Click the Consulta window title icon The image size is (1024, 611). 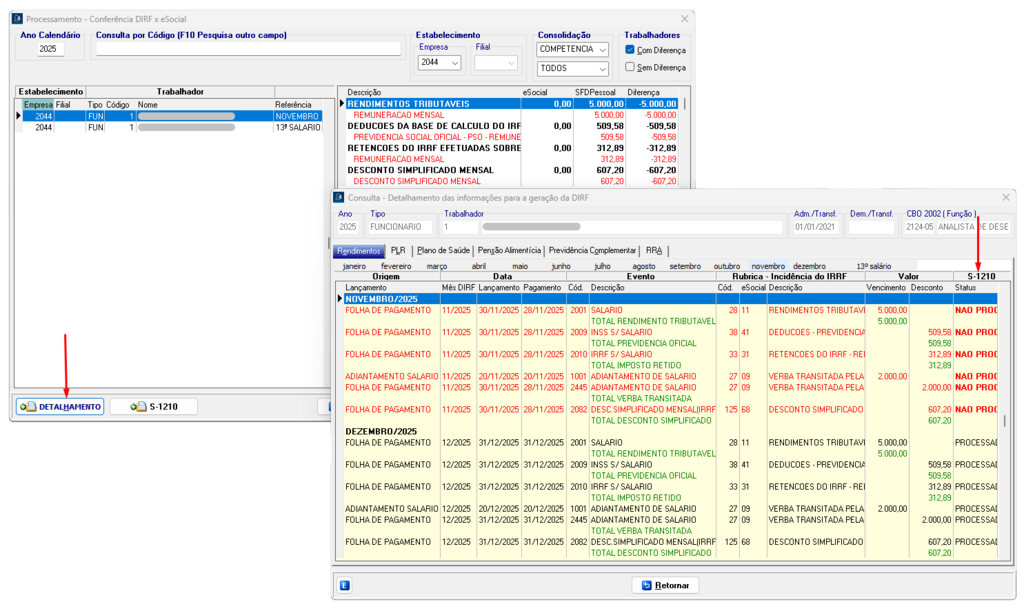tap(339, 197)
